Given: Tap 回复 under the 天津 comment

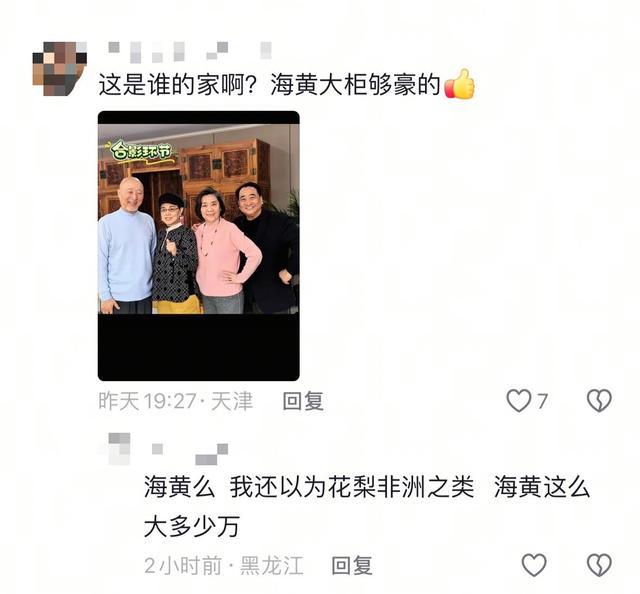Looking at the screenshot, I should coord(303,401).
